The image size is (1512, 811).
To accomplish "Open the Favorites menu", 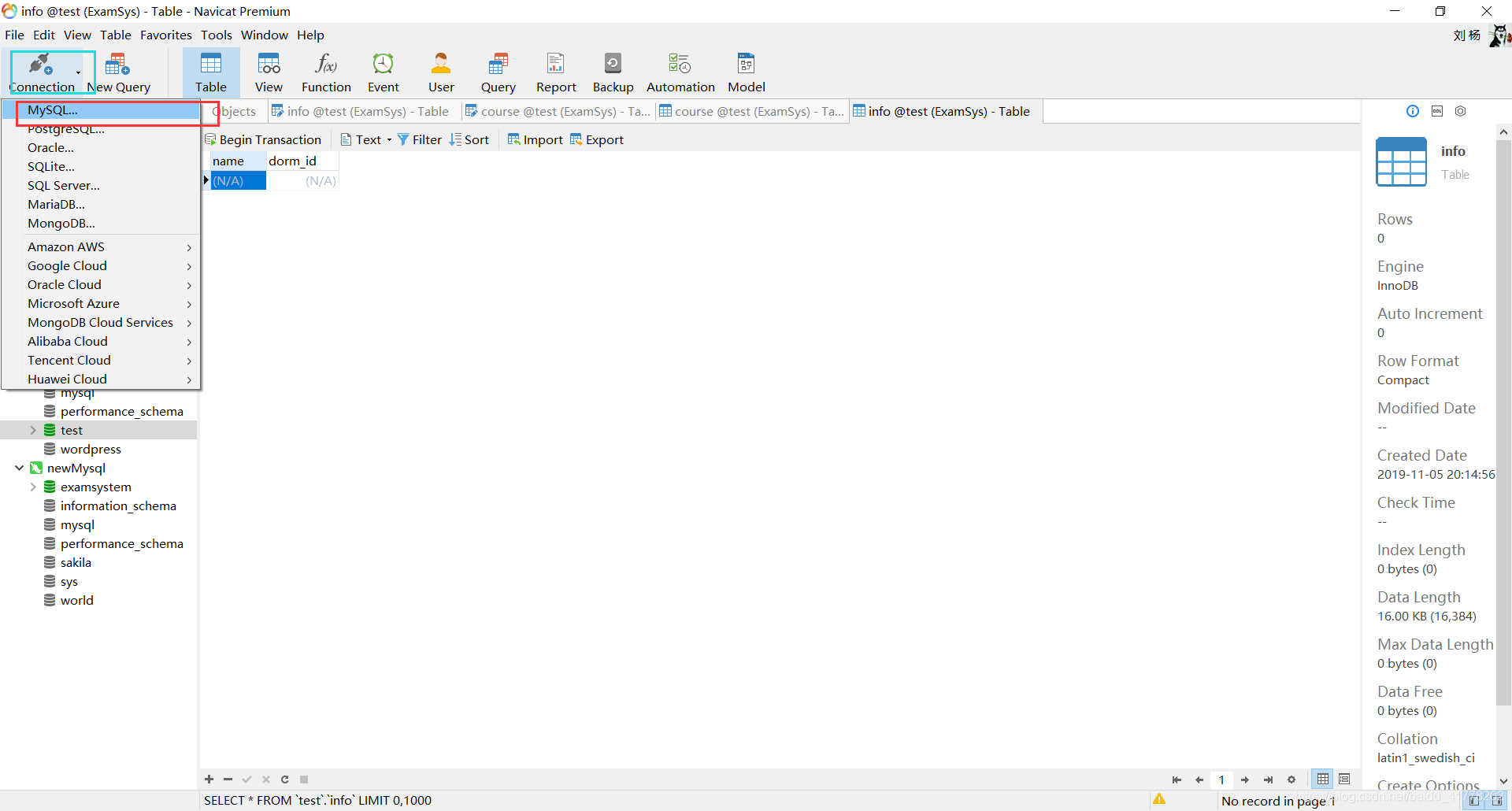I will click(166, 35).
